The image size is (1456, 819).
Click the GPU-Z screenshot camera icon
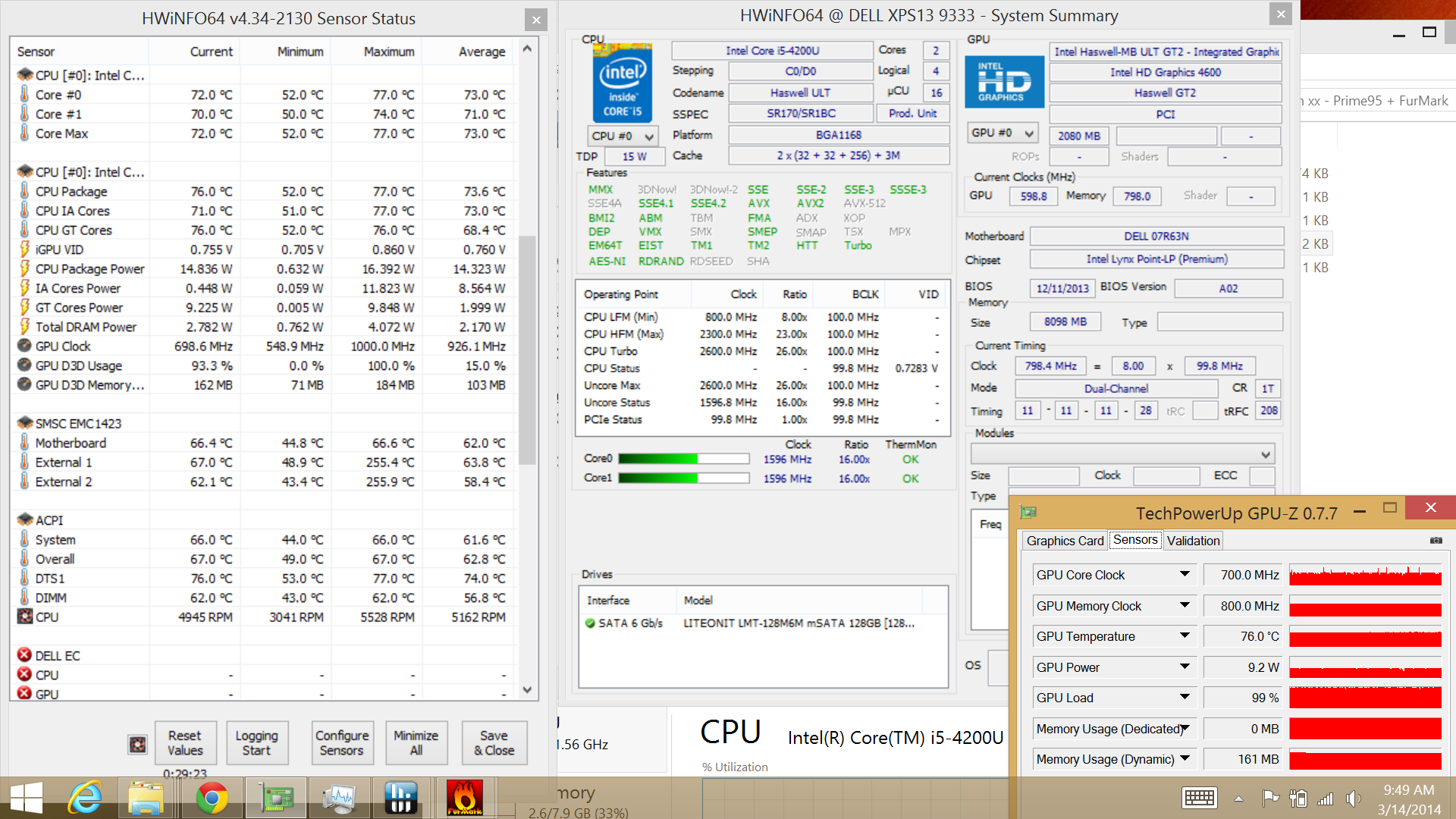(1436, 541)
